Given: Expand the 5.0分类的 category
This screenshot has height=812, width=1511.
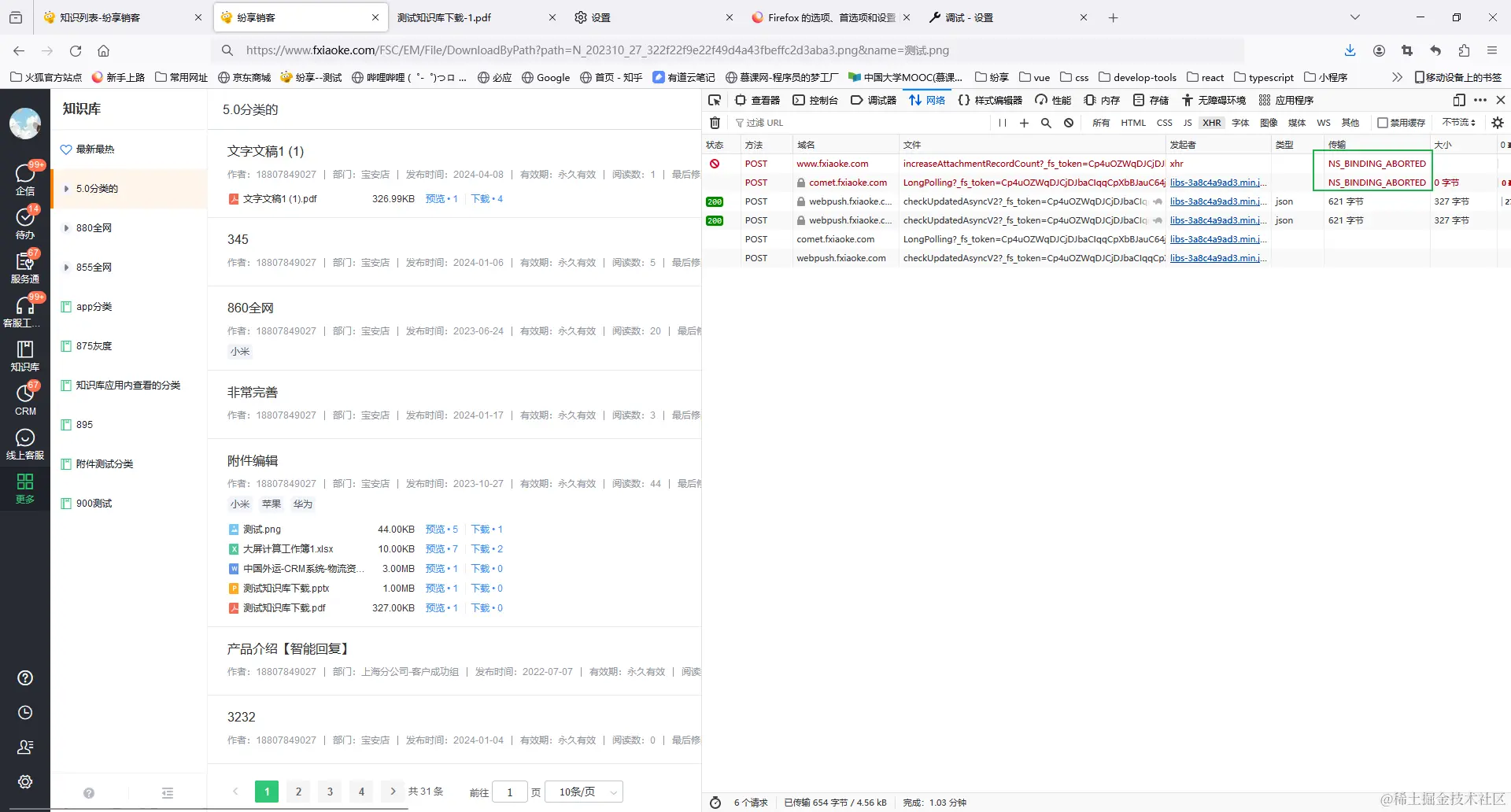Looking at the screenshot, I should 66,189.
